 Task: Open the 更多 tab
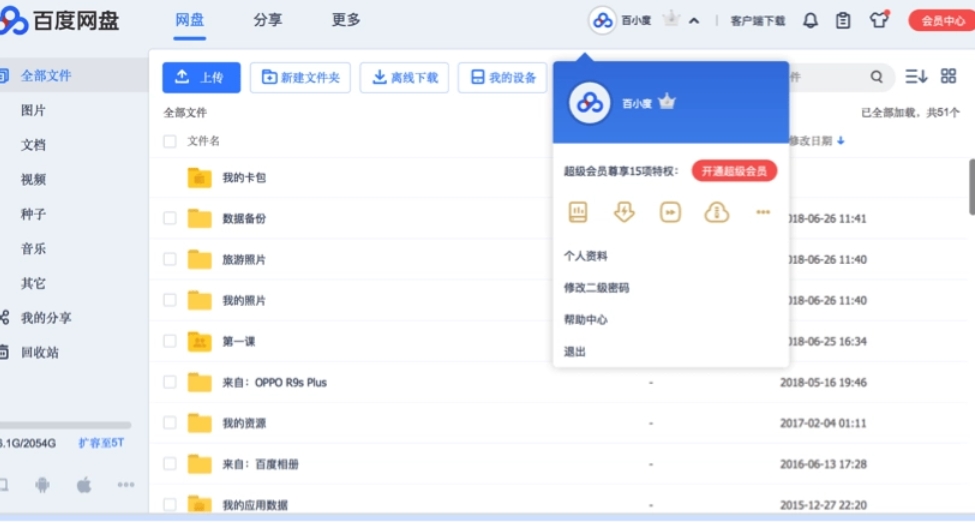tap(346, 20)
